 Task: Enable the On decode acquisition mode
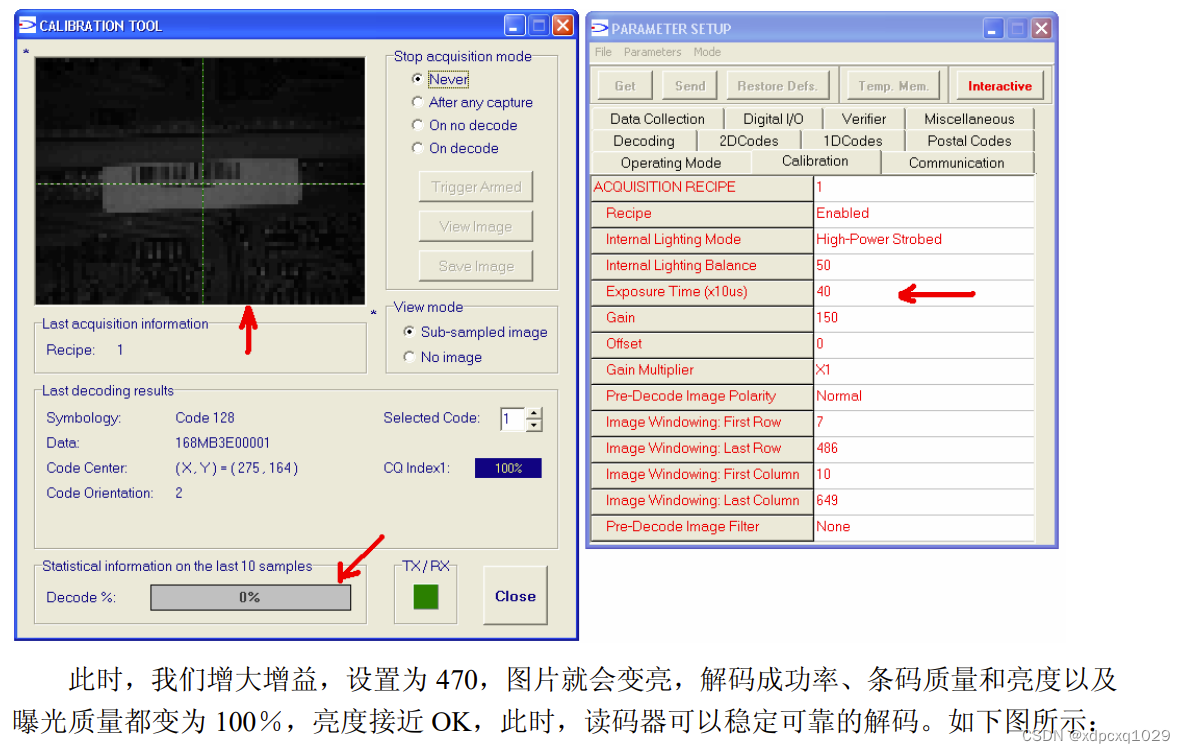tap(417, 147)
